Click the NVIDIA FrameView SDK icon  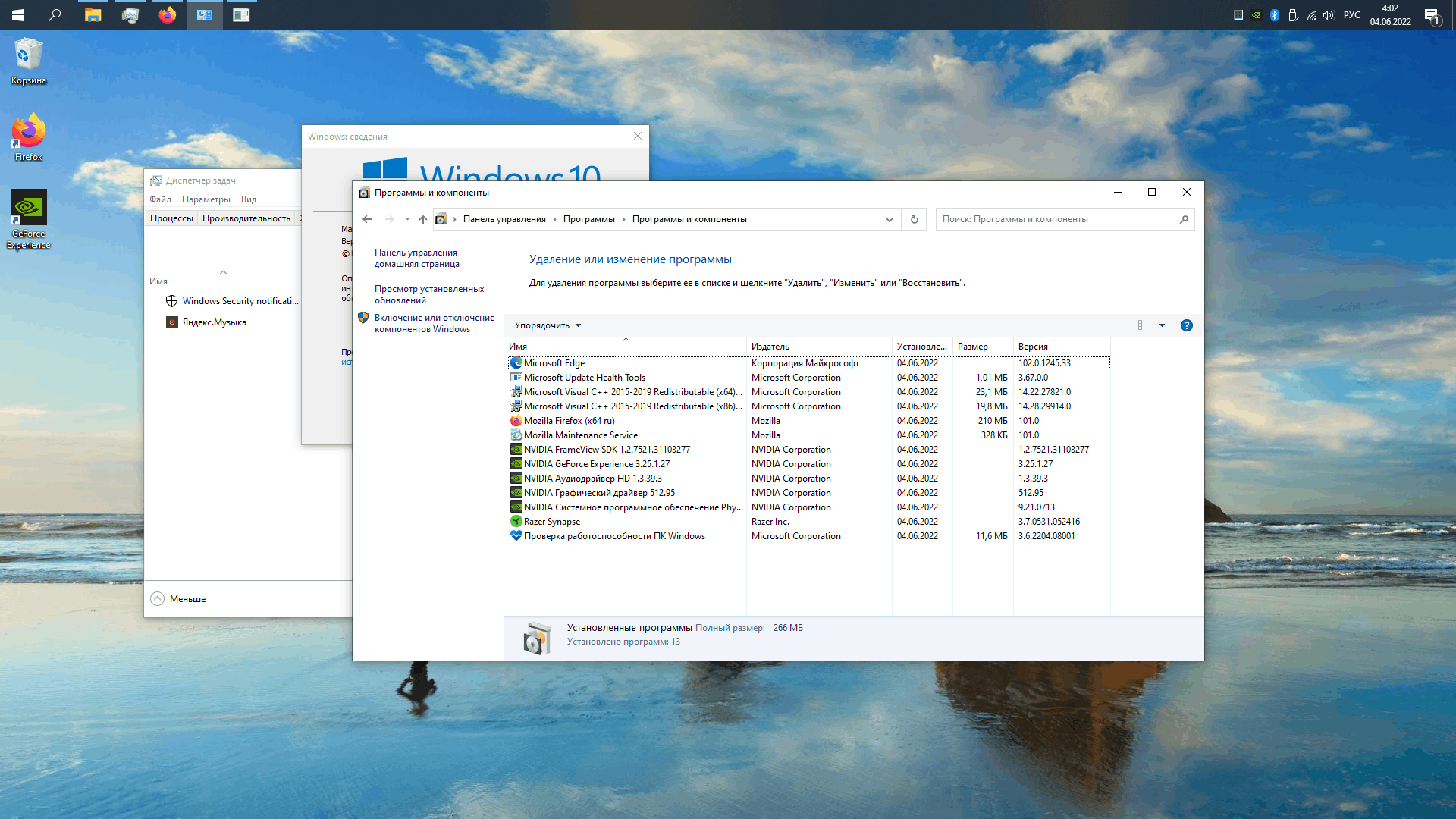pyautogui.click(x=516, y=450)
